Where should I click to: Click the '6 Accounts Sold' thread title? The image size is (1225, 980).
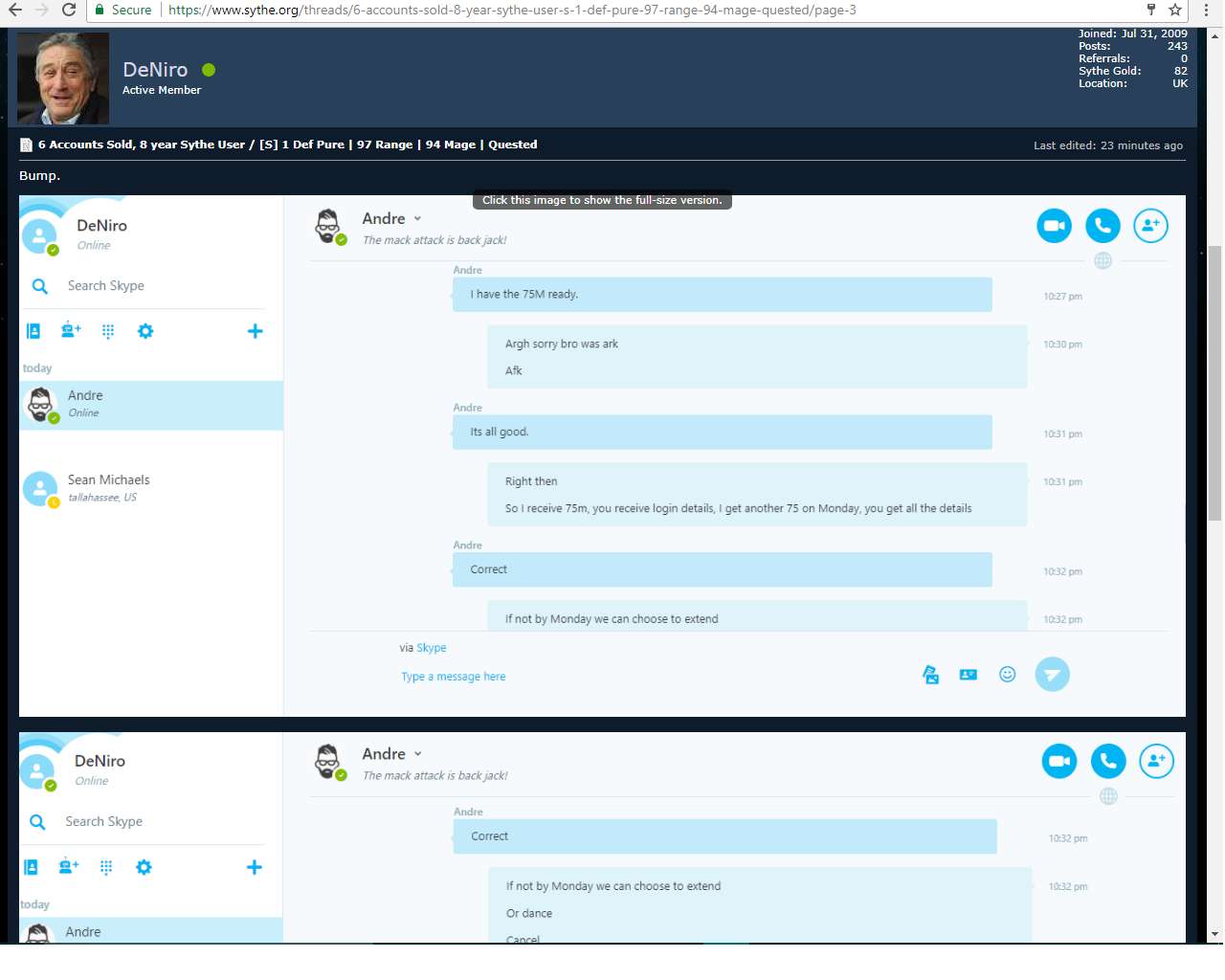[287, 145]
